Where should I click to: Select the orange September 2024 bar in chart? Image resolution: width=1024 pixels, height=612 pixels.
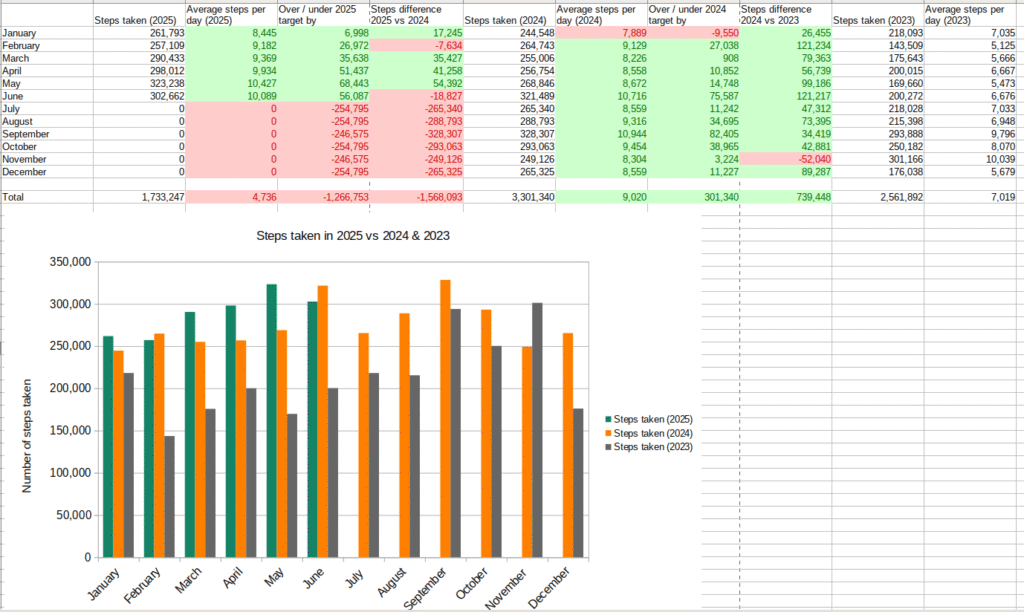click(x=445, y=419)
